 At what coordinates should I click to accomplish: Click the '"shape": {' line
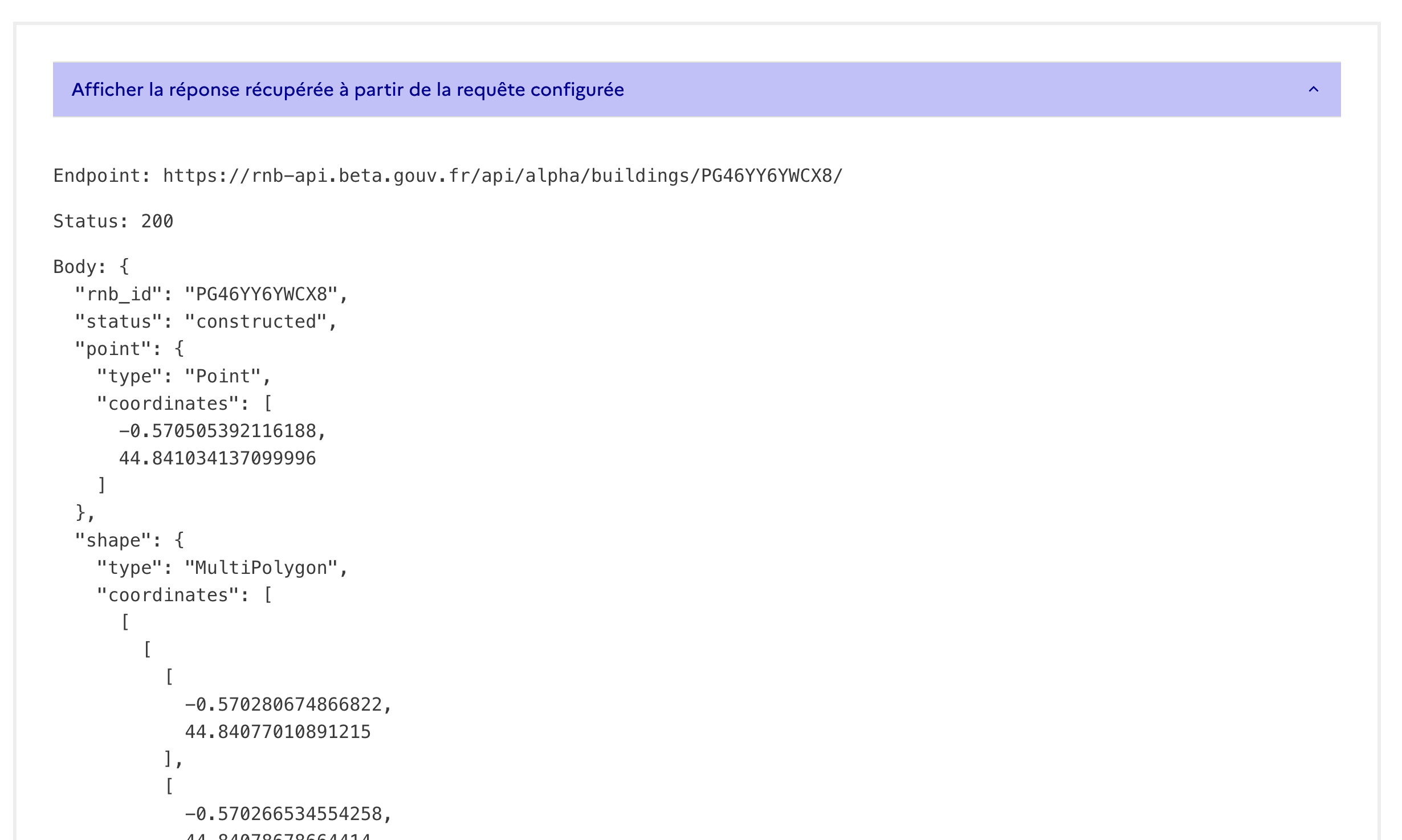point(129,540)
